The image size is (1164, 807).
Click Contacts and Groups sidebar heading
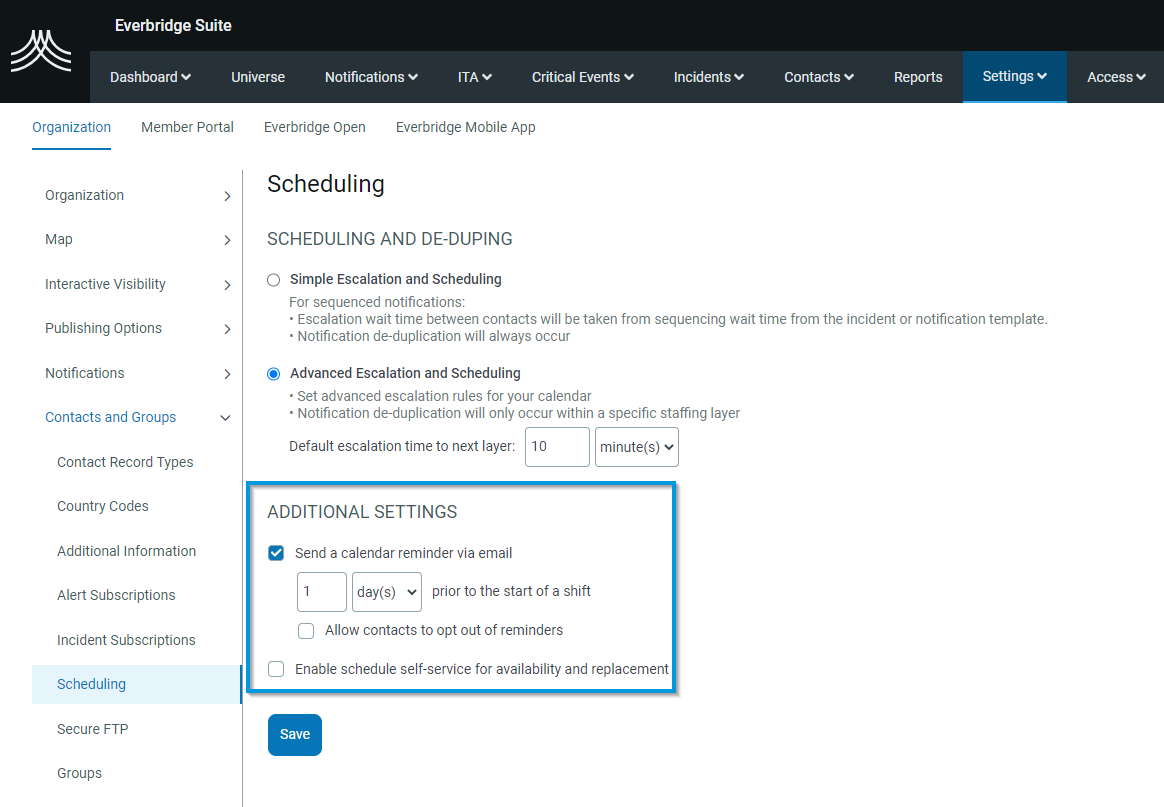111,417
